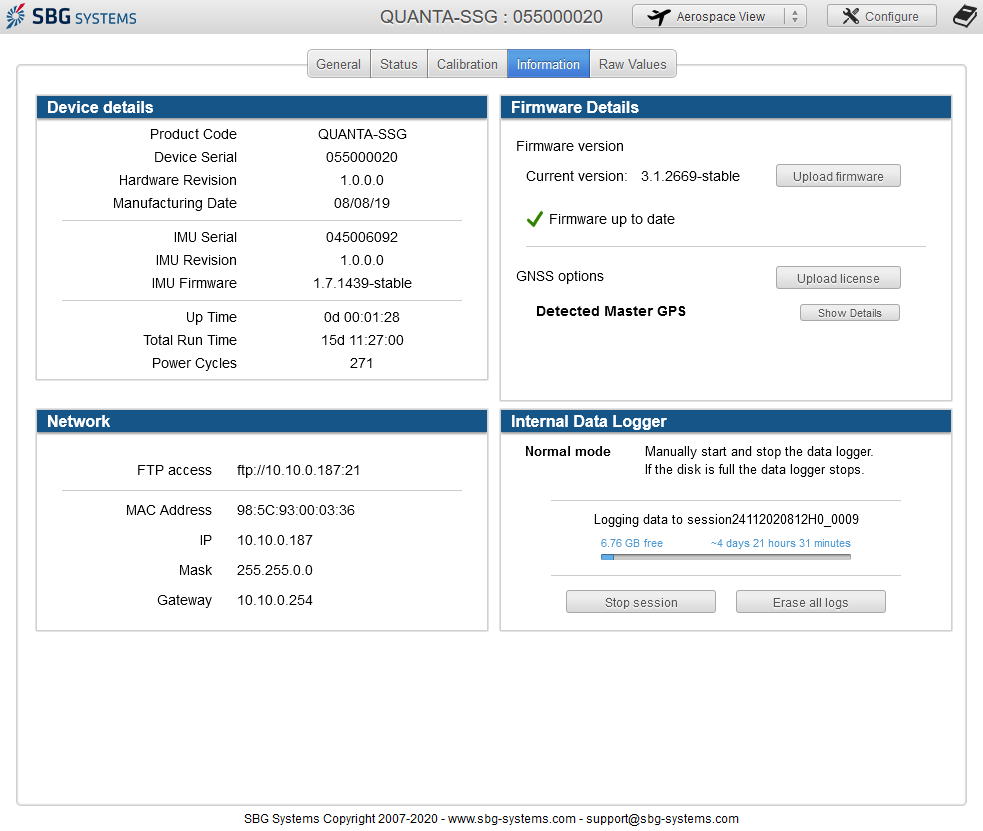Click the Power Cycles value 271

[362, 363]
